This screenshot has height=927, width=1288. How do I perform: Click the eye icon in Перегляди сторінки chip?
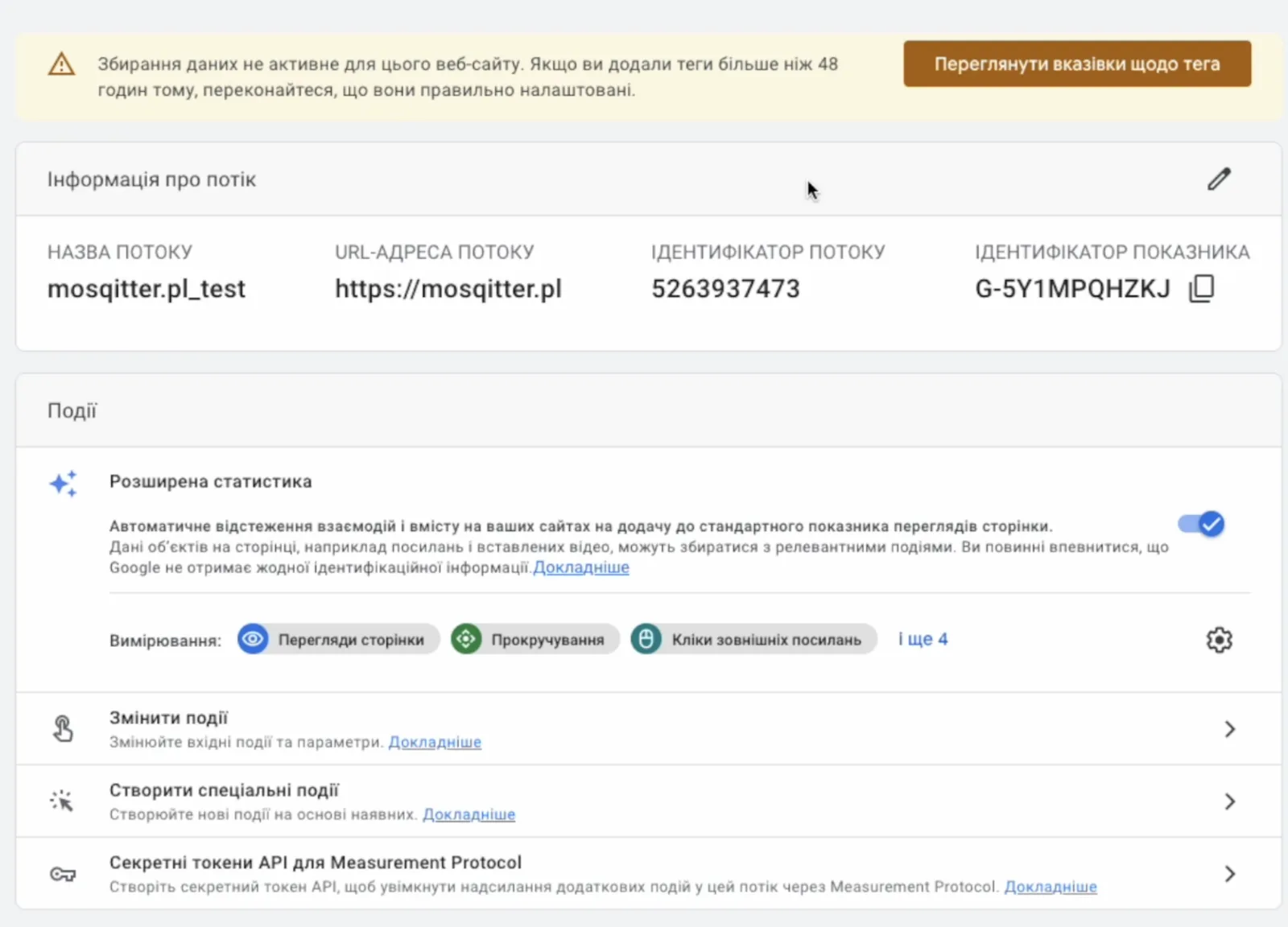coord(253,640)
